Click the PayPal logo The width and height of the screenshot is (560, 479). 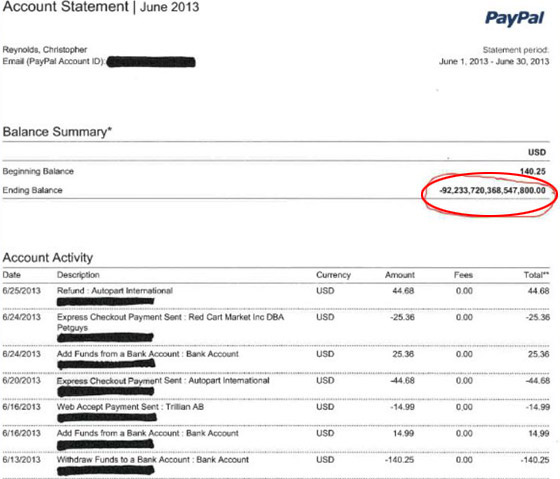click(x=514, y=18)
